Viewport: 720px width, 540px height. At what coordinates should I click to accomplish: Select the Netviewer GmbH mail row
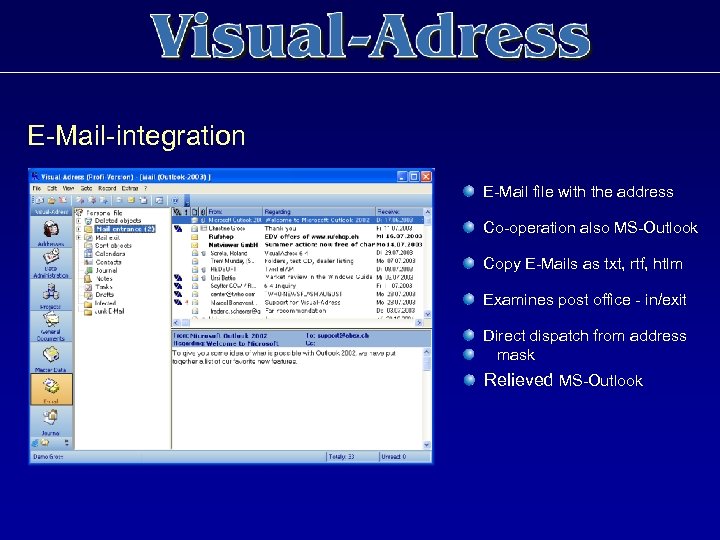pos(298,245)
